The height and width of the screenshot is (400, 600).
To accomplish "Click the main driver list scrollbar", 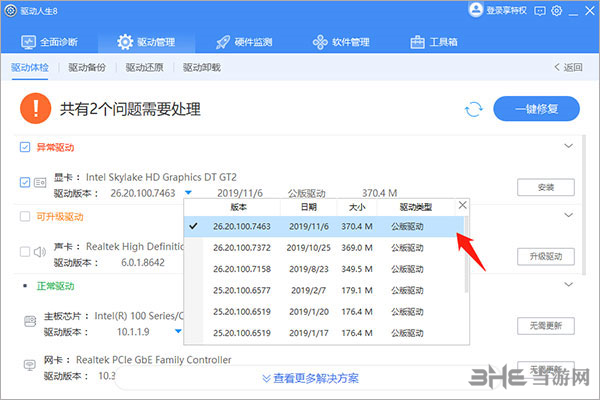I will [x=584, y=205].
